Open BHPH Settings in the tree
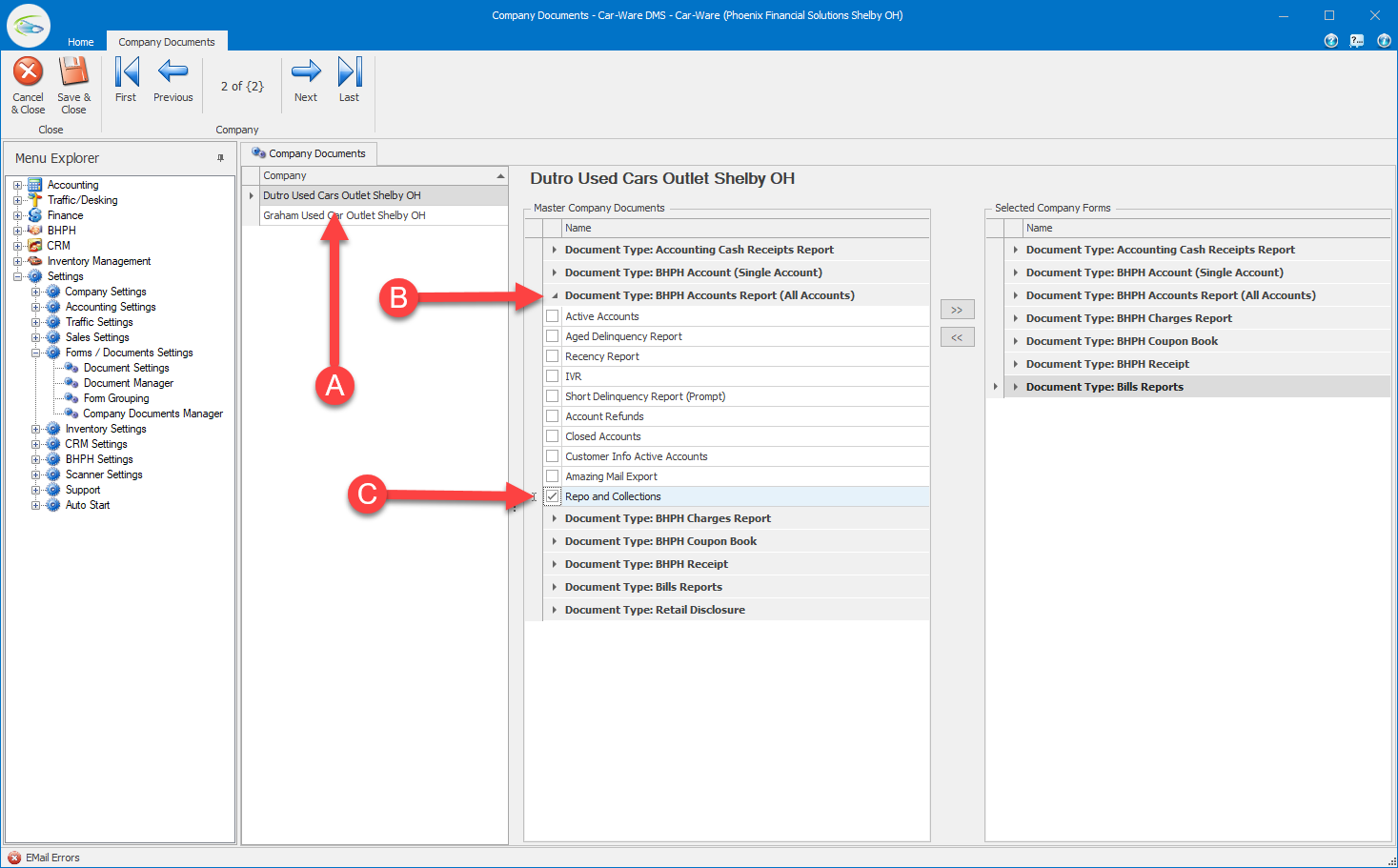 pyautogui.click(x=99, y=459)
